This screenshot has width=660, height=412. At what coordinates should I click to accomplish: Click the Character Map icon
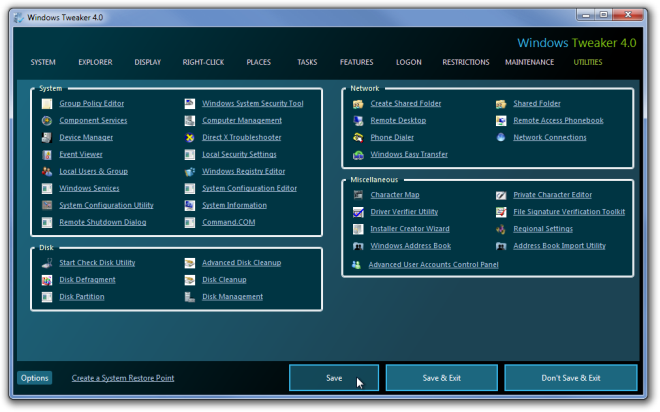click(358, 195)
